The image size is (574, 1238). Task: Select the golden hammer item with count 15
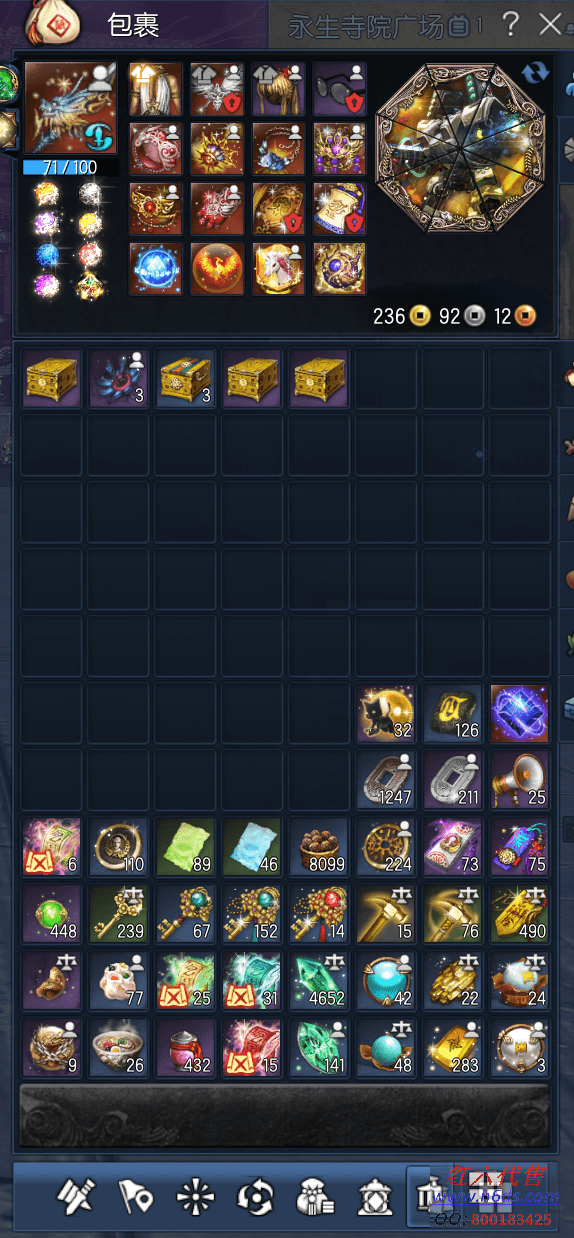pyautogui.click(x=386, y=914)
